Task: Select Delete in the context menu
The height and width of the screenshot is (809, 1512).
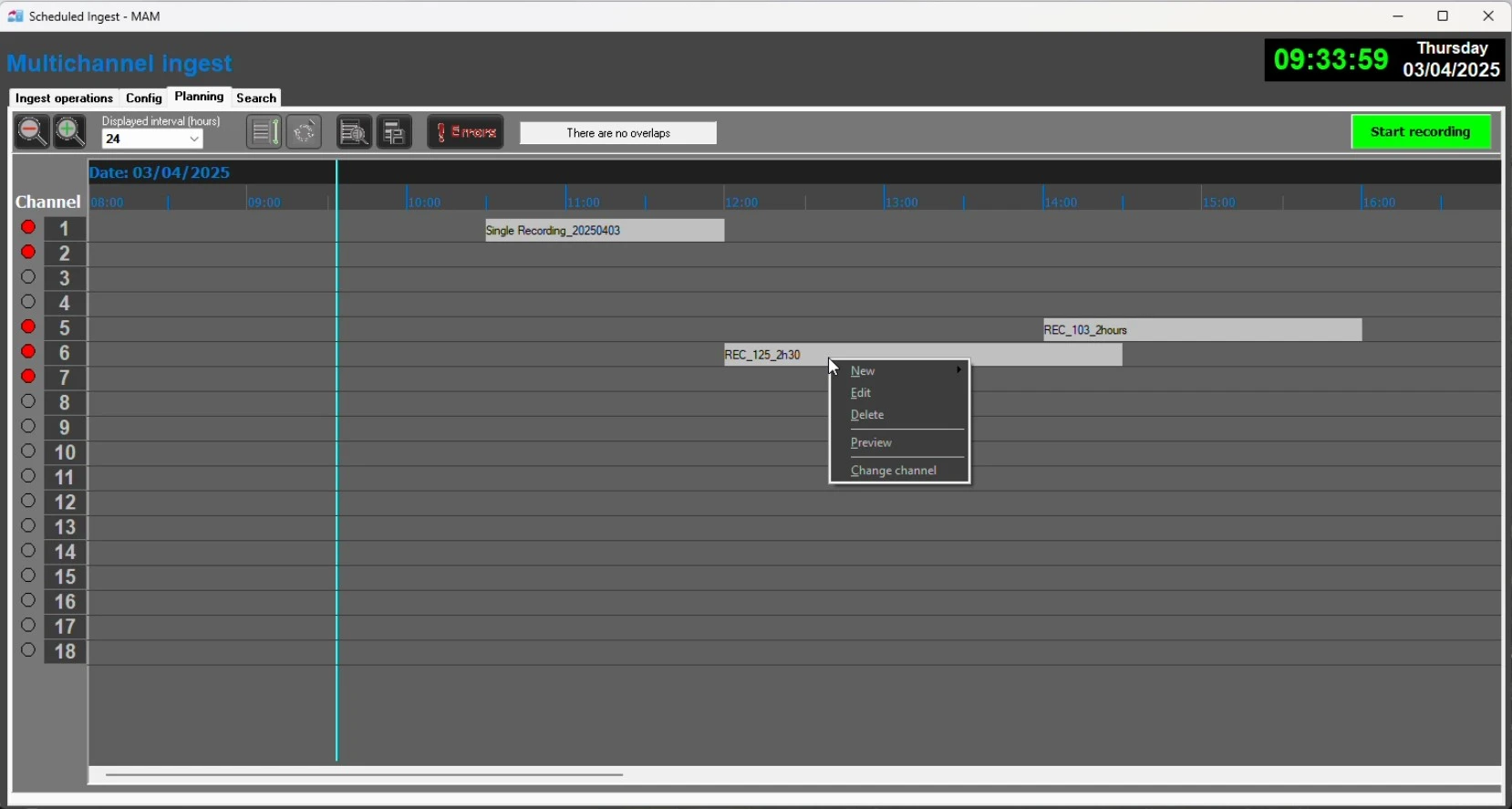Action: click(867, 415)
